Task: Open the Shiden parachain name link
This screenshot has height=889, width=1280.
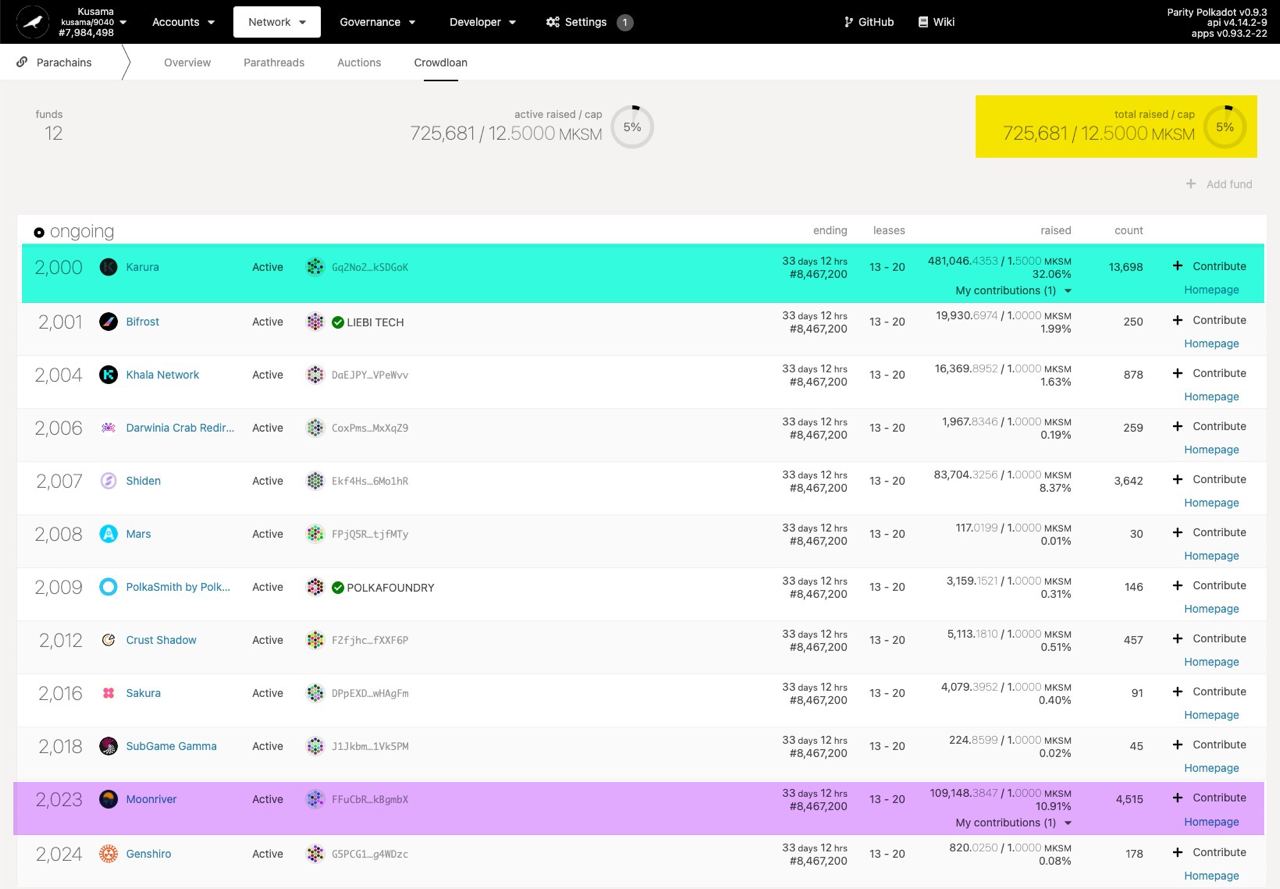Action: click(143, 481)
